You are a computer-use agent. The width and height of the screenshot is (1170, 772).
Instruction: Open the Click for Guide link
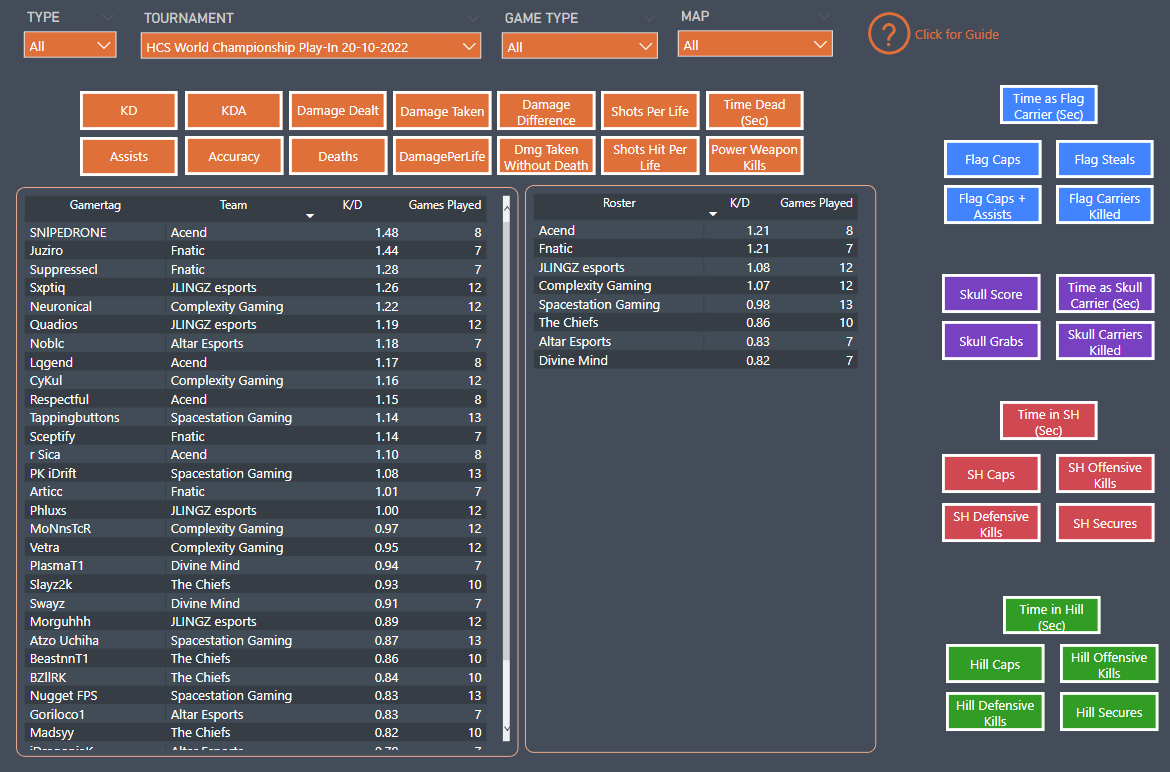tap(957, 34)
